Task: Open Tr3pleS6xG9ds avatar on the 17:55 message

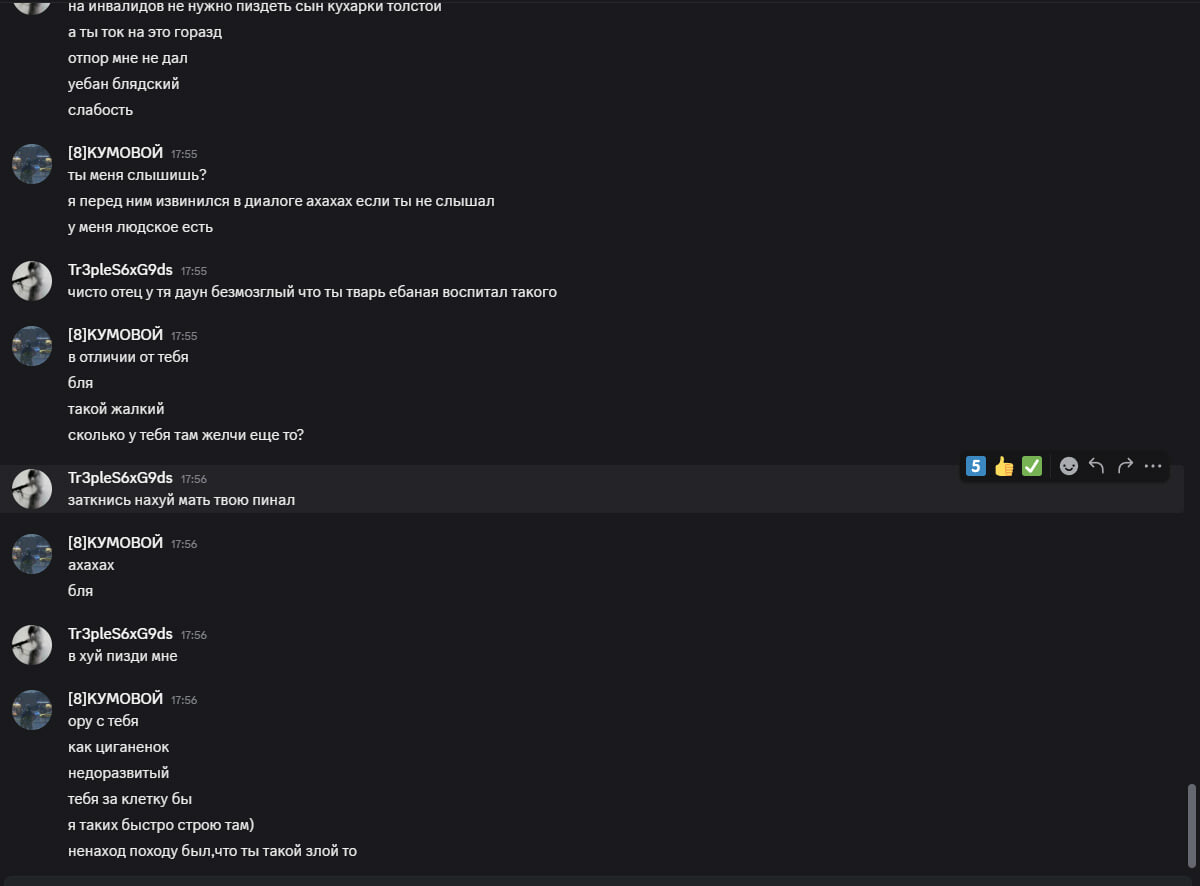Action: 32,281
